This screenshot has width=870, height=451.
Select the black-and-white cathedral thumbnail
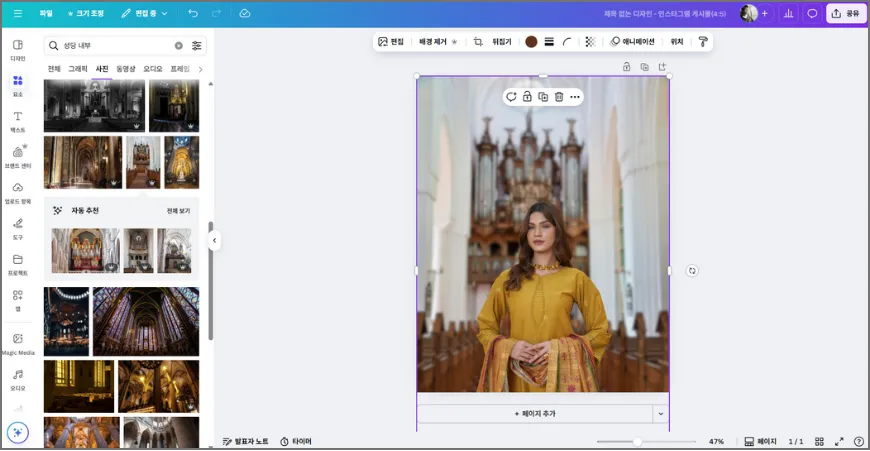click(94, 105)
